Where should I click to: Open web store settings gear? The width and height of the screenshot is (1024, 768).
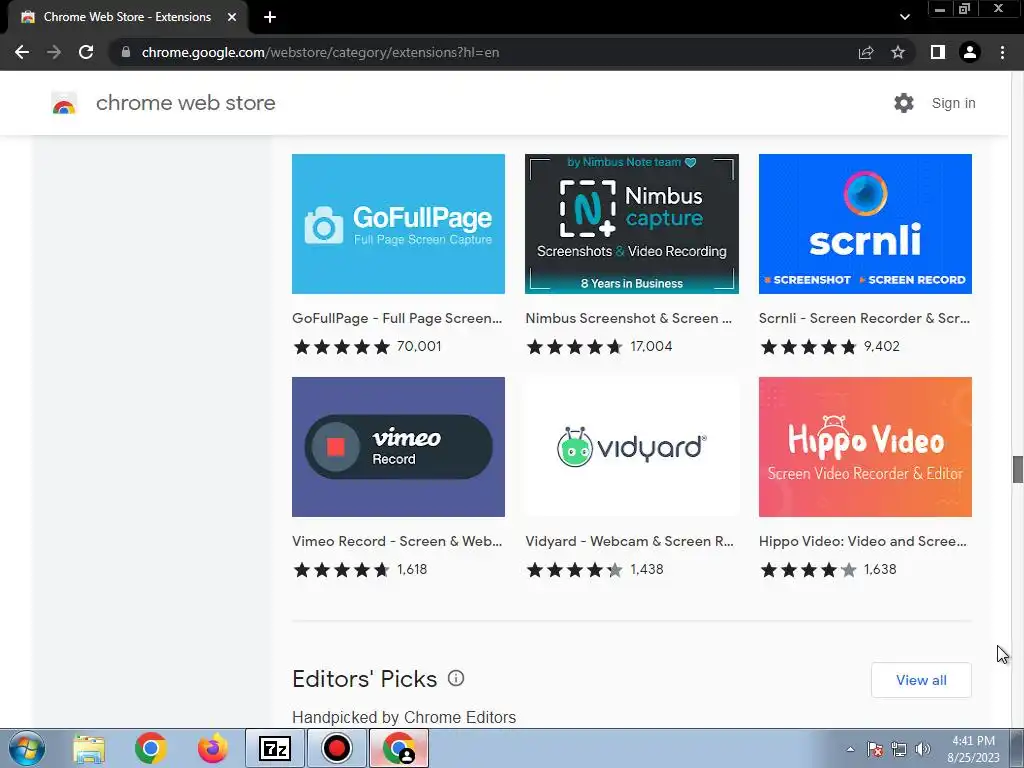[904, 103]
